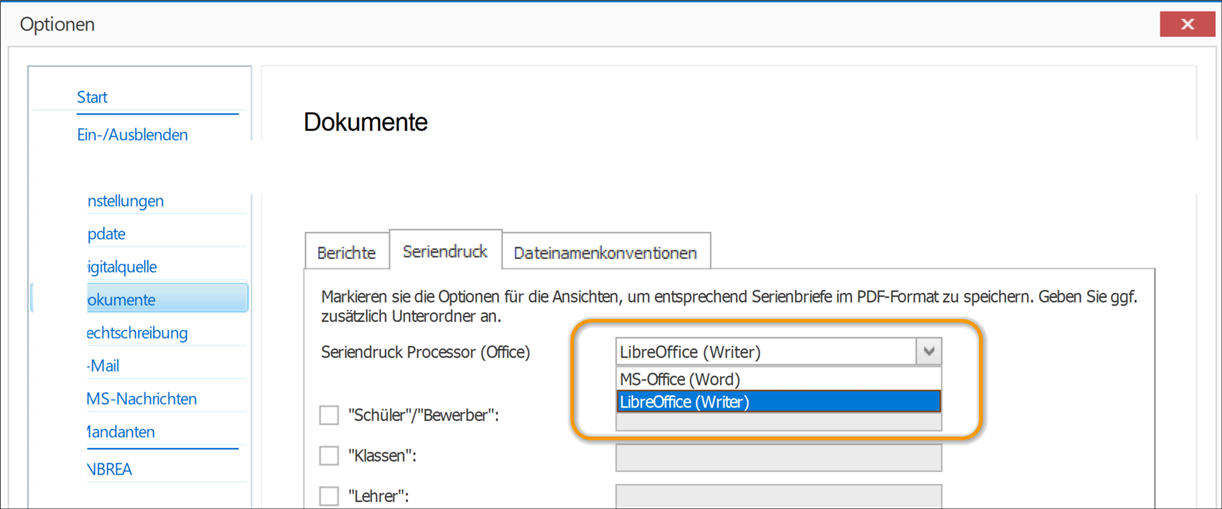The height and width of the screenshot is (509, 1222).
Task: Choose MS-Office (Word) from the list
Action: coord(778,379)
